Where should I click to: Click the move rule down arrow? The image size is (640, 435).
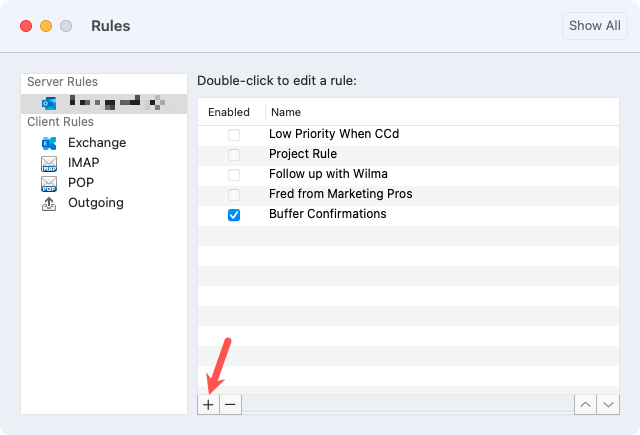(x=607, y=404)
